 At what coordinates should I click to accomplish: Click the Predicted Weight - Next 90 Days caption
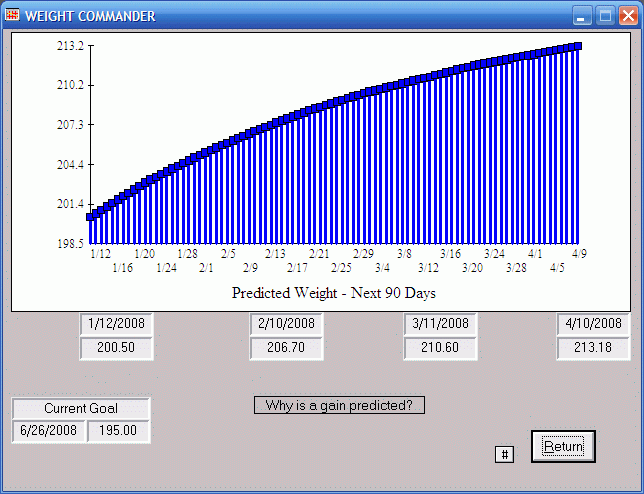(334, 294)
